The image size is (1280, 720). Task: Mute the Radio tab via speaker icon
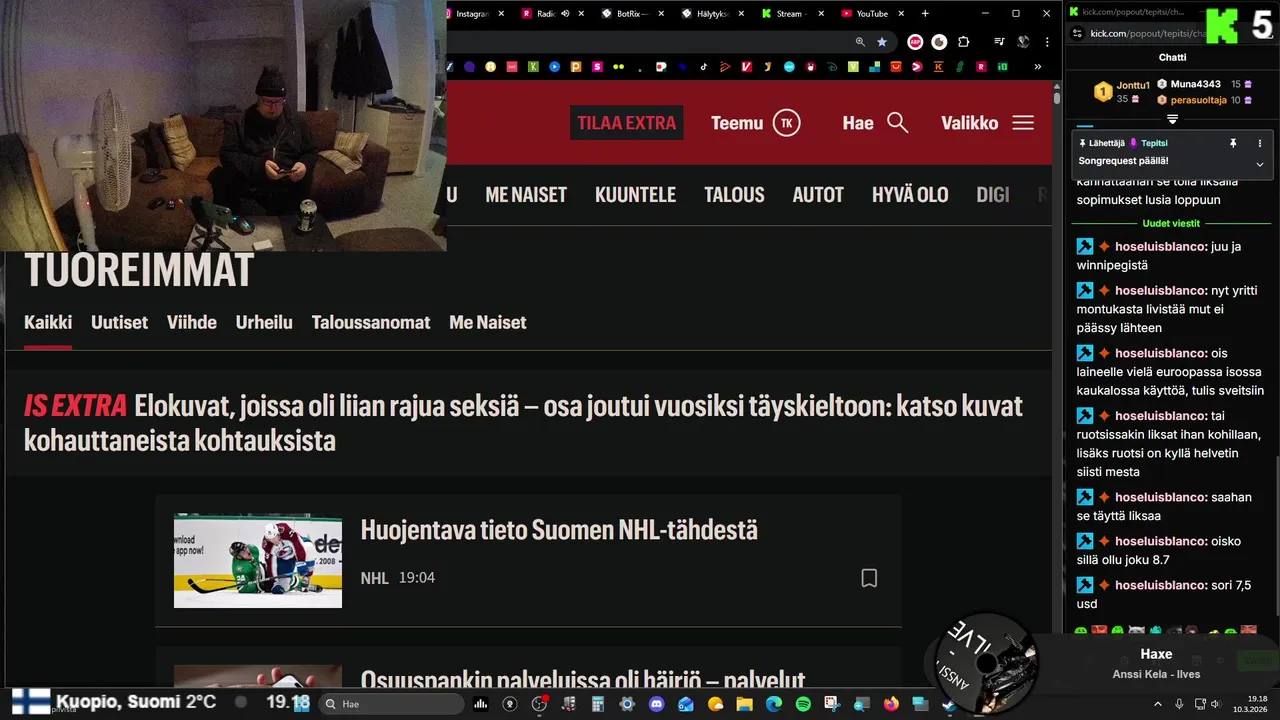click(565, 14)
